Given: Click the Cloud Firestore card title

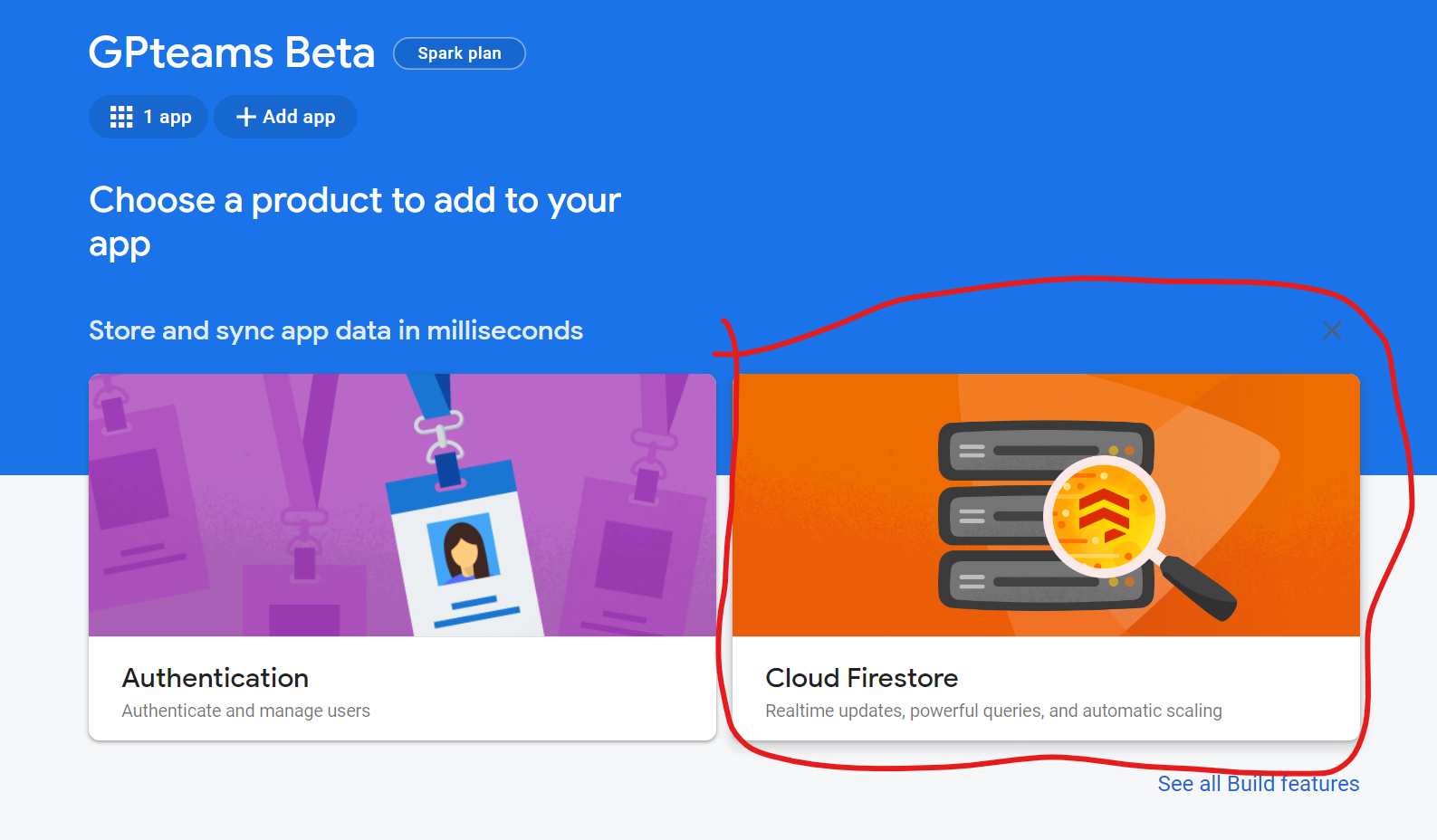Looking at the screenshot, I should 862,678.
